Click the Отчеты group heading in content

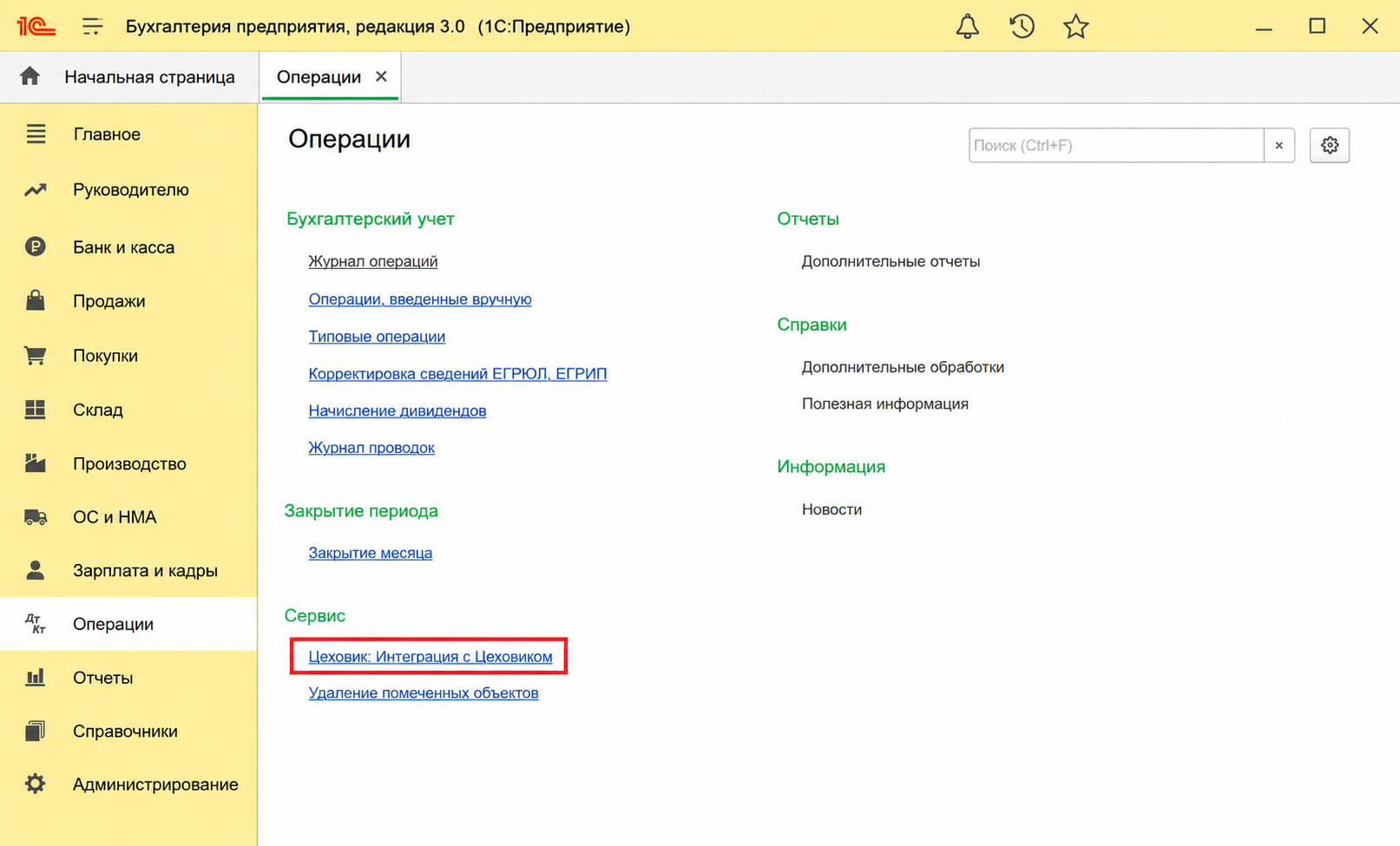coord(808,219)
